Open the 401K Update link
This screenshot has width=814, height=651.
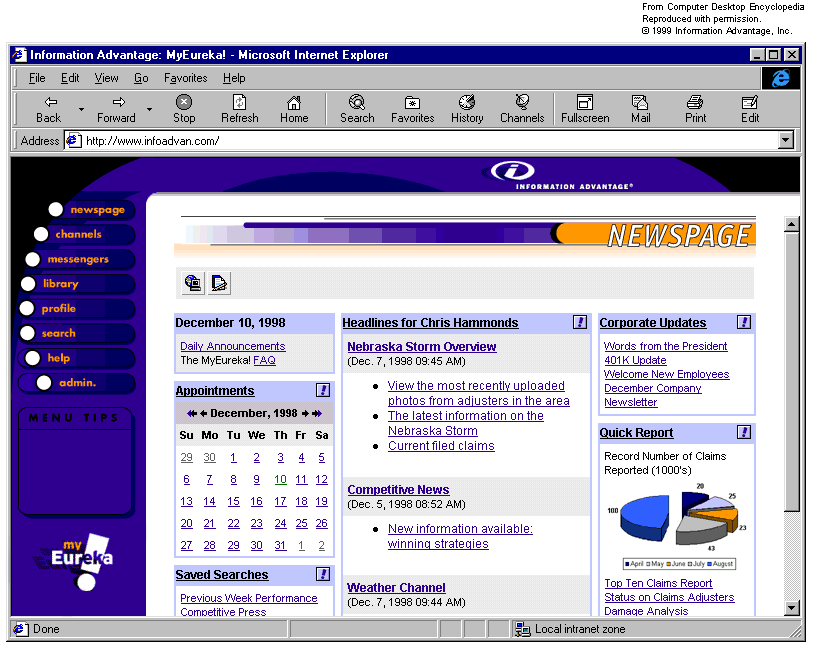click(635, 360)
